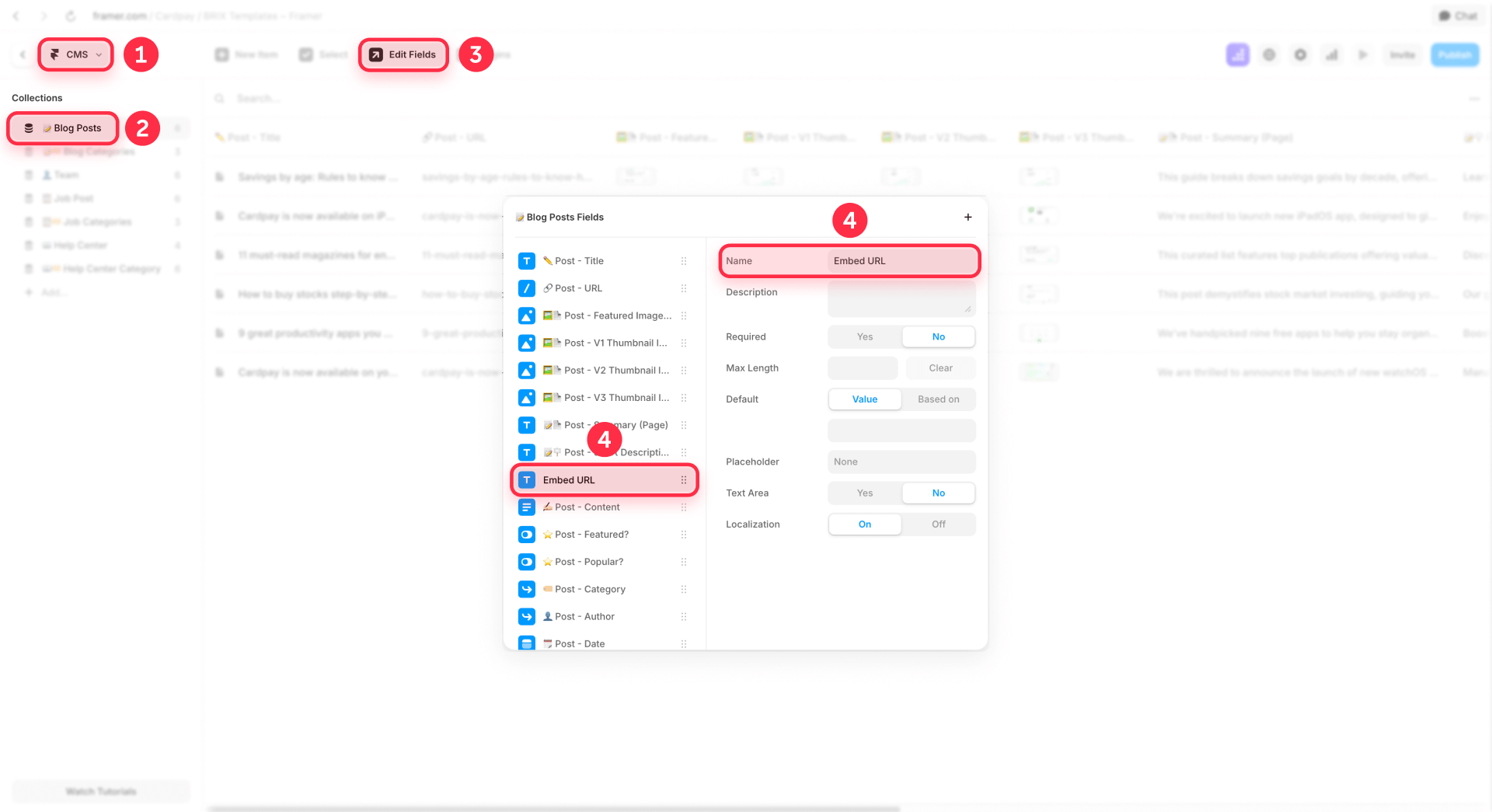Open the CMS dropdown menu
The height and width of the screenshot is (812, 1492).
point(75,54)
